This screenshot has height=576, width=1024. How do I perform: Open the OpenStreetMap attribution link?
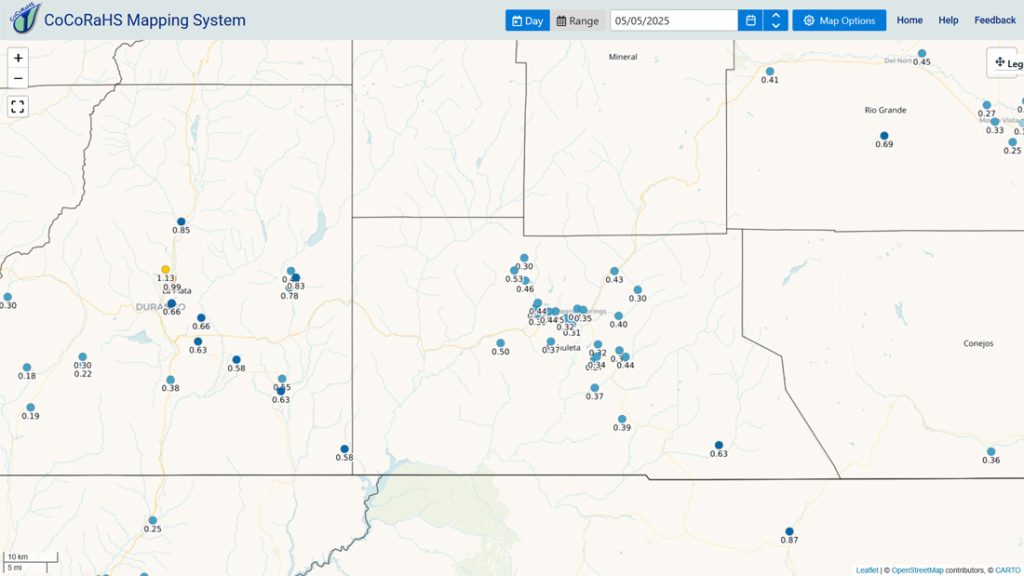(917, 570)
